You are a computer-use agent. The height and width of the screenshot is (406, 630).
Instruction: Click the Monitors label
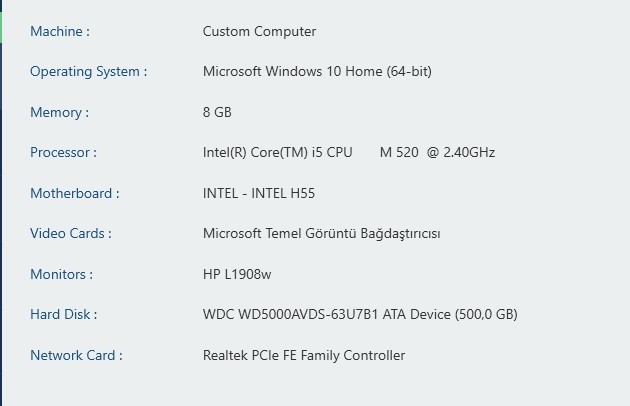pos(61,274)
